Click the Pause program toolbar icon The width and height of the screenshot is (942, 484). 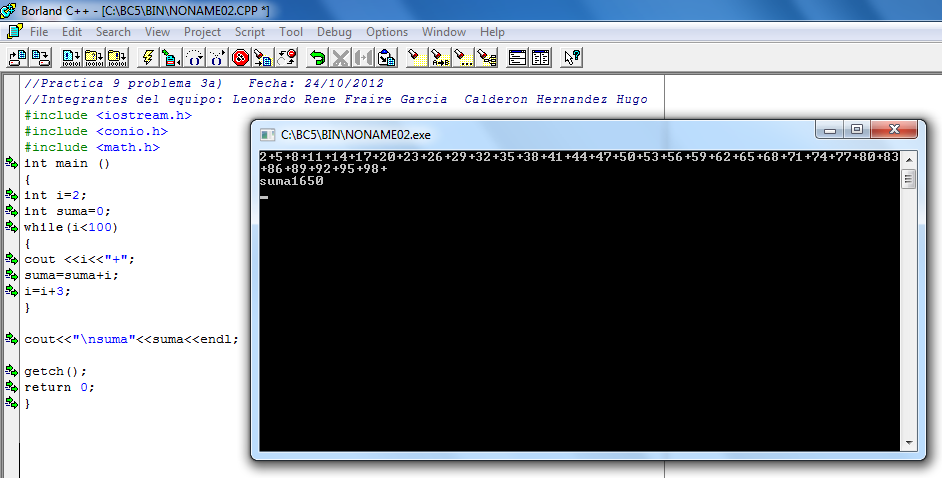click(x=286, y=58)
